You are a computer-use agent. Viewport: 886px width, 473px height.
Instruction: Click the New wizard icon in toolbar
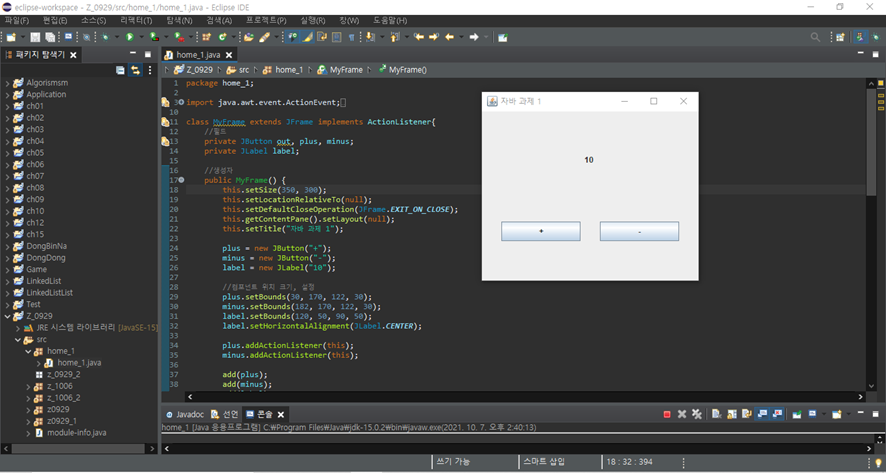(11, 37)
